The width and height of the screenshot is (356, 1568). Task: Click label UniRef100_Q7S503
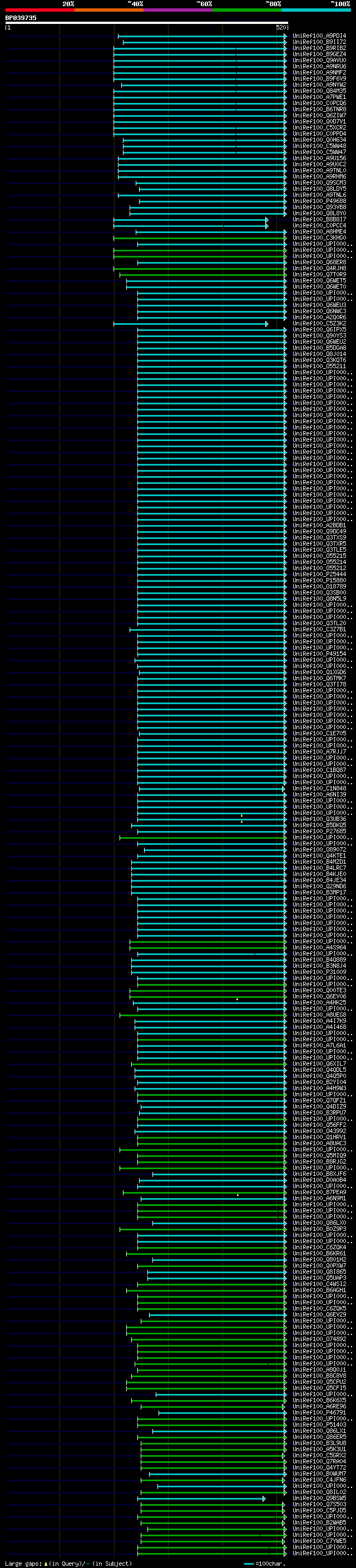(319, 1505)
